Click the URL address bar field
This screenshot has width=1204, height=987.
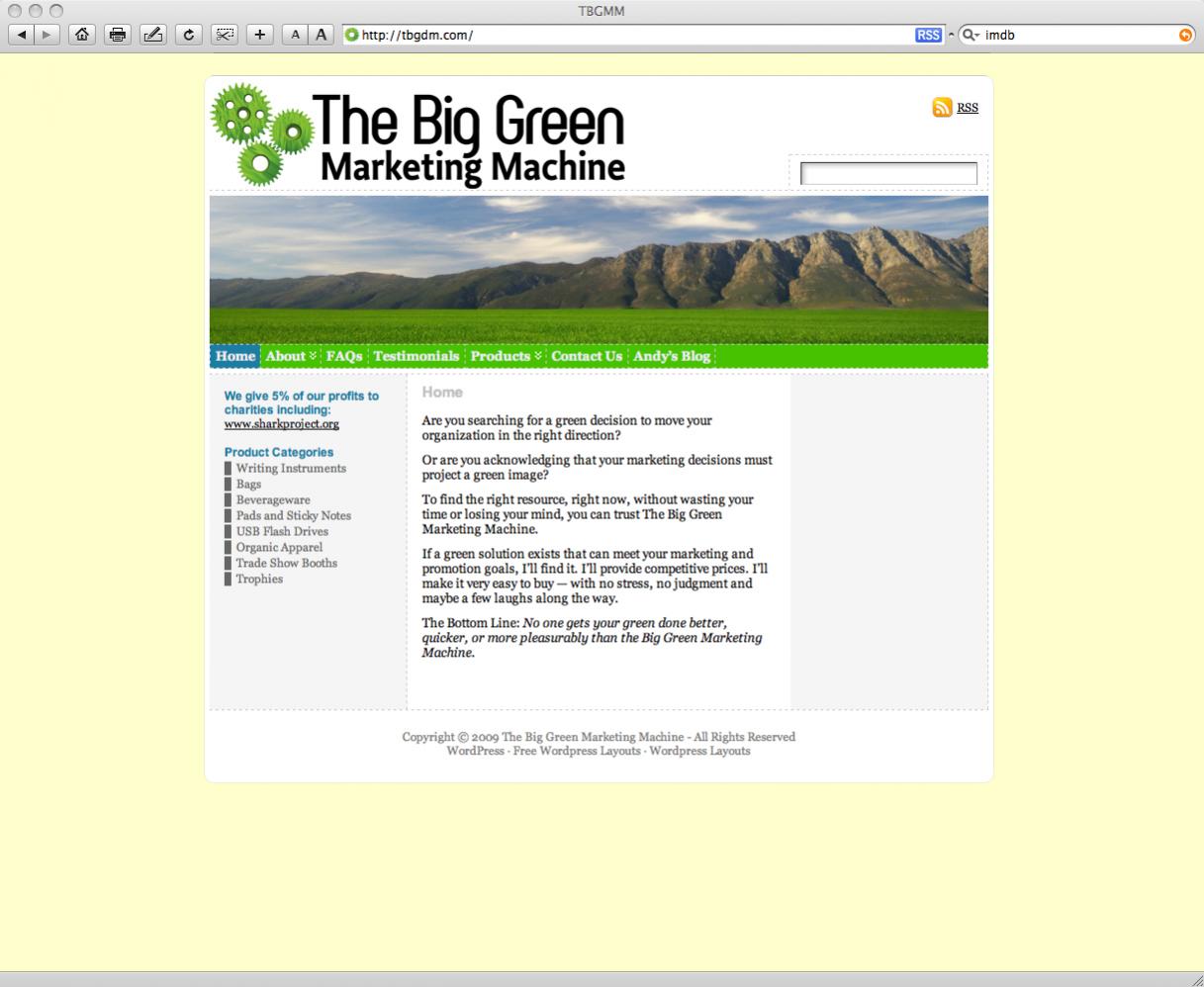pos(643,35)
